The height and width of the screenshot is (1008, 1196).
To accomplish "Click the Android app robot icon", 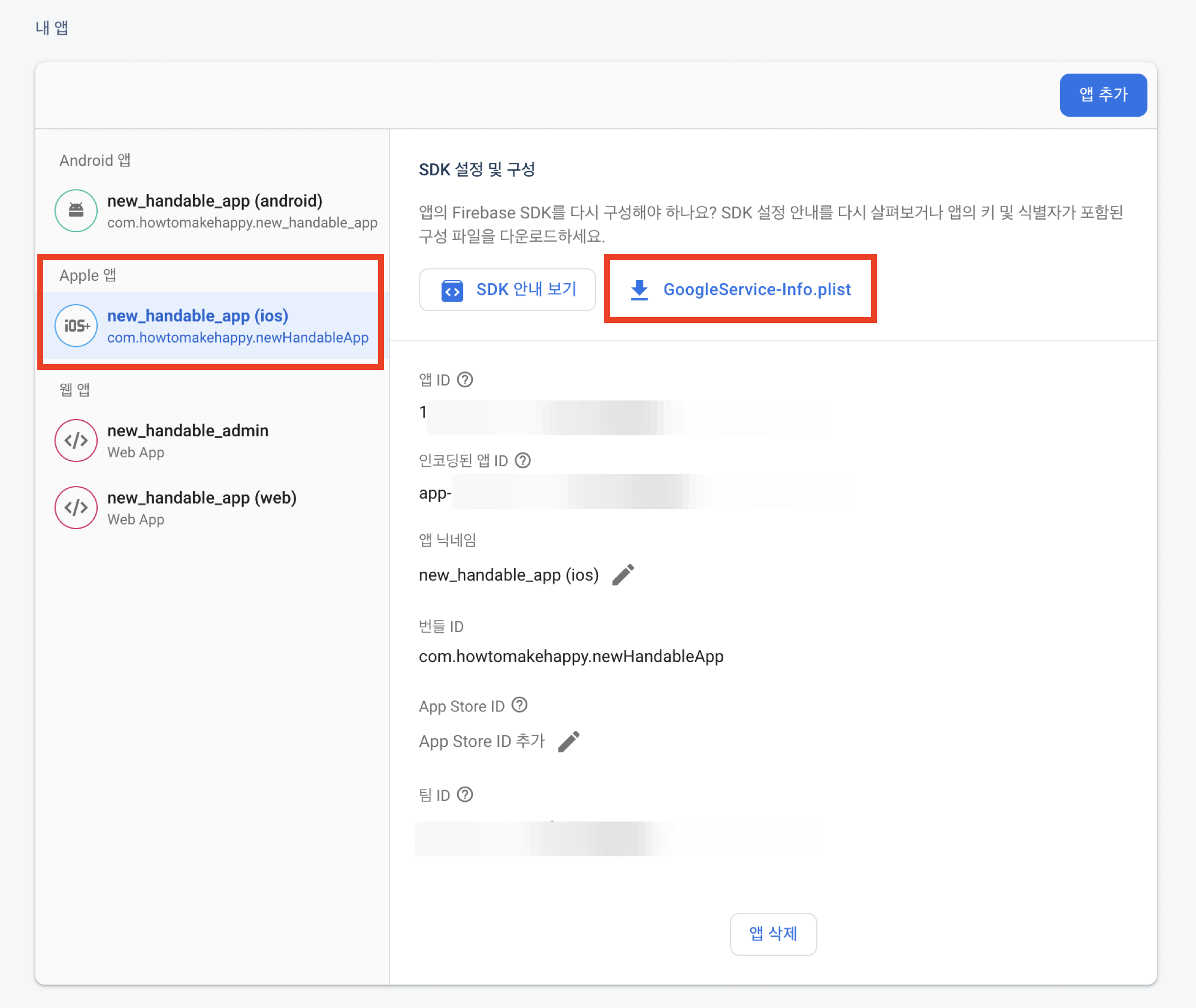I will click(76, 211).
